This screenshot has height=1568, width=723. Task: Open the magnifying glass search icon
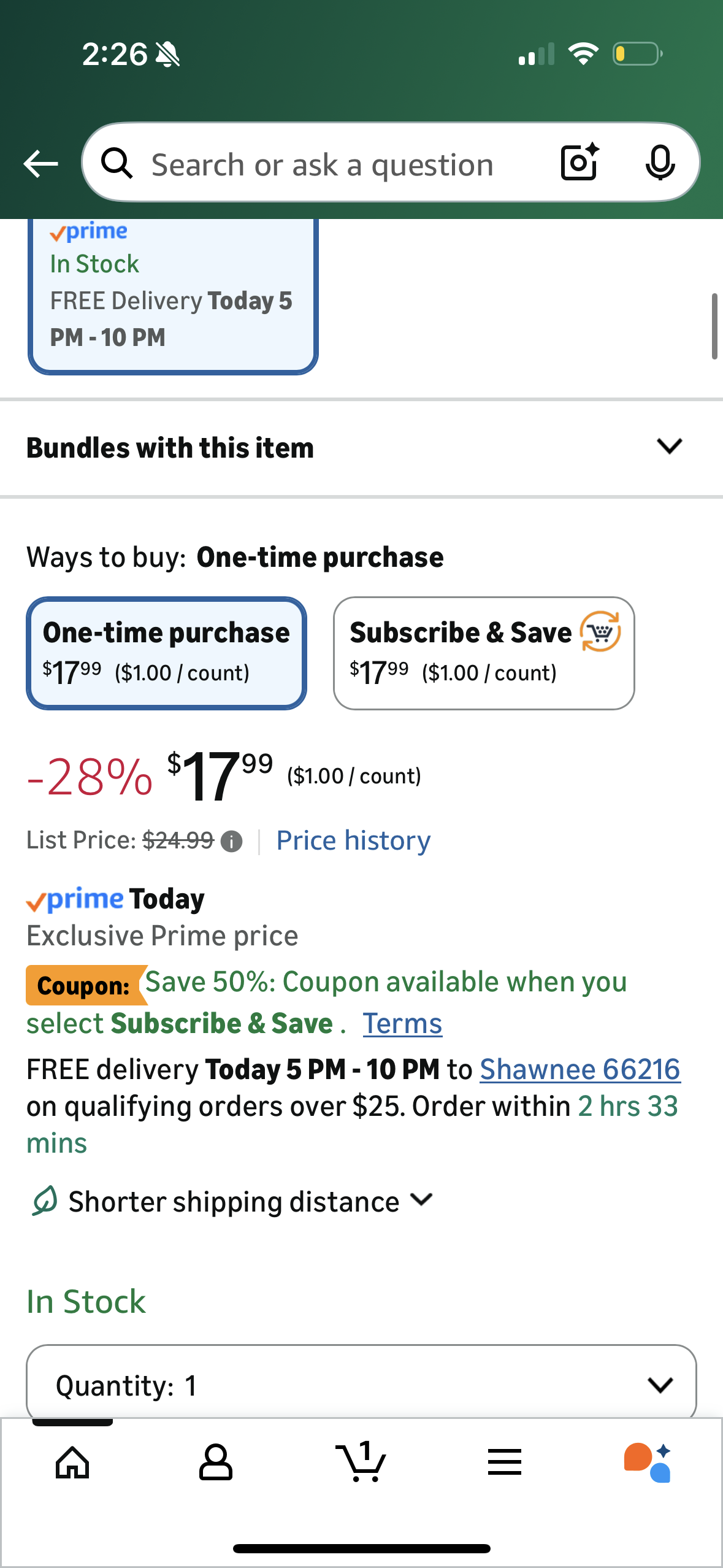pos(117,163)
